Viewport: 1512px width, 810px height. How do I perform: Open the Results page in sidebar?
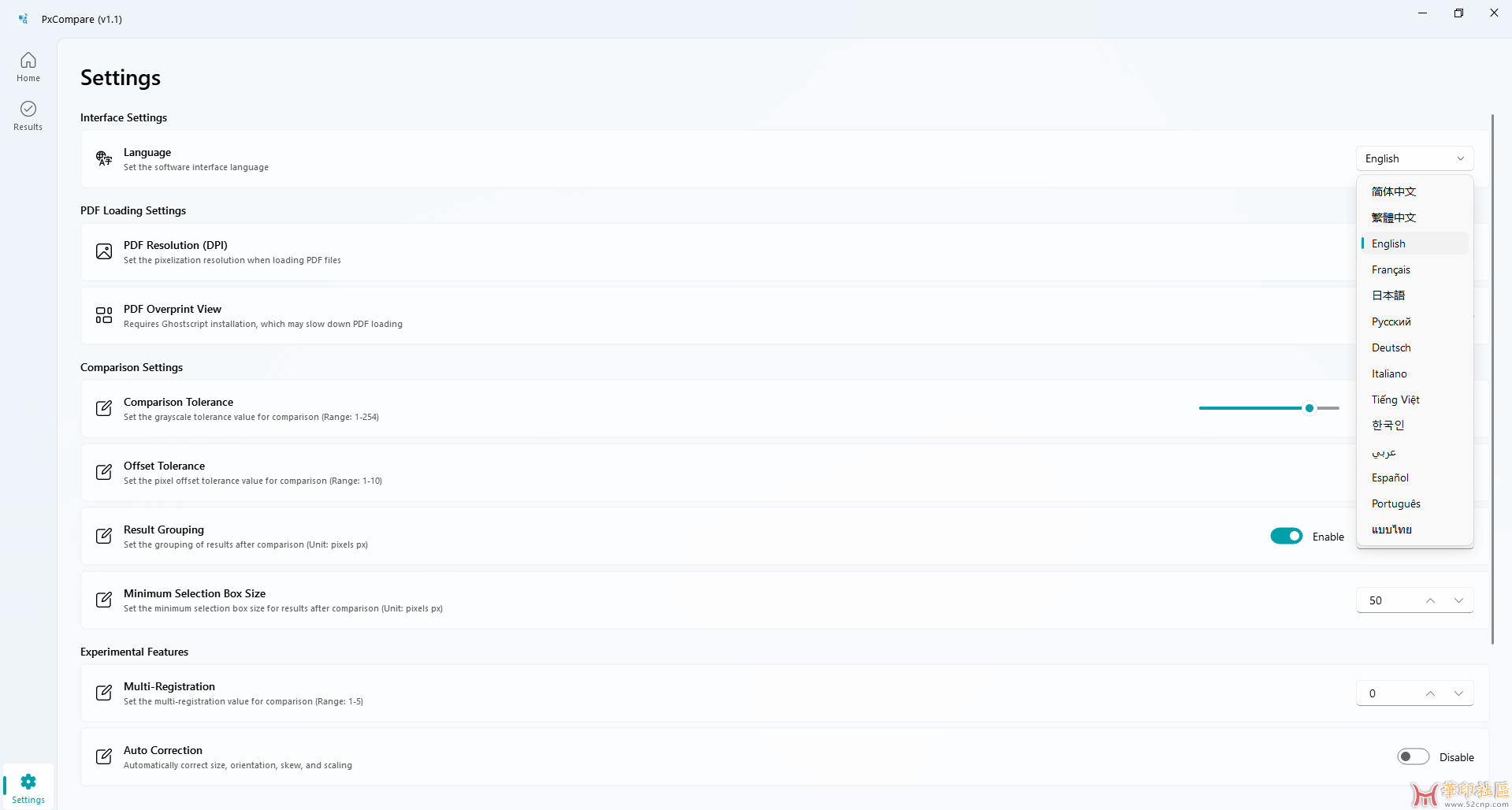pos(28,115)
